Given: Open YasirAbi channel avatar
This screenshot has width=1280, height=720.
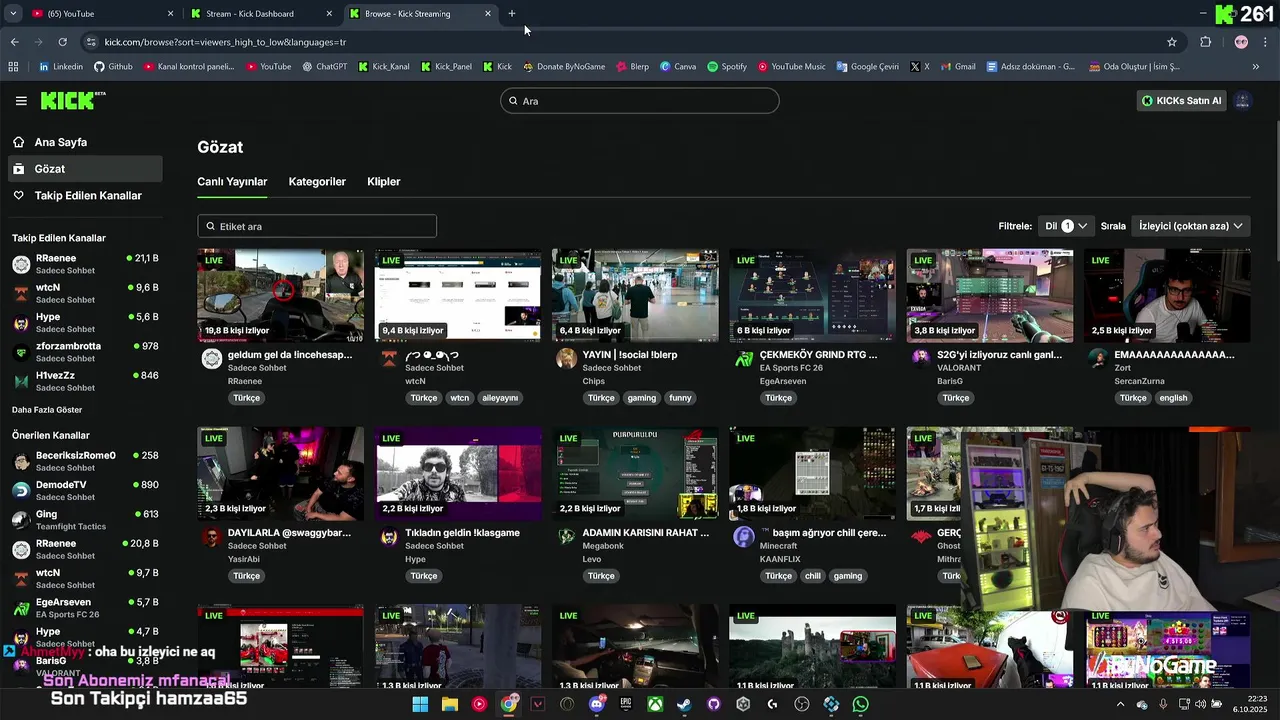Looking at the screenshot, I should [212, 538].
